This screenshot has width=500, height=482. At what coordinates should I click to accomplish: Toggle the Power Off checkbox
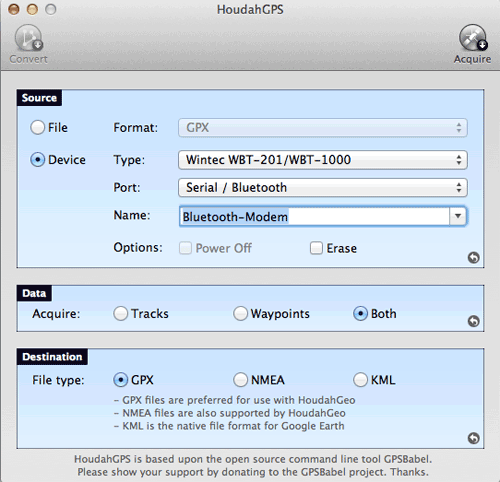pyautogui.click(x=185, y=248)
